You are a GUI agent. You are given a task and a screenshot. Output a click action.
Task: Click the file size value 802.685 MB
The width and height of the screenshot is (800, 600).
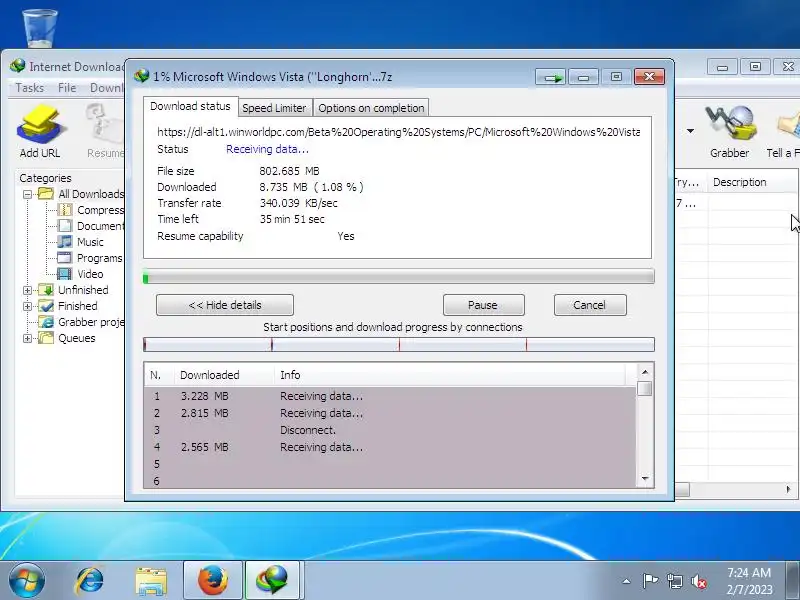[289, 171]
